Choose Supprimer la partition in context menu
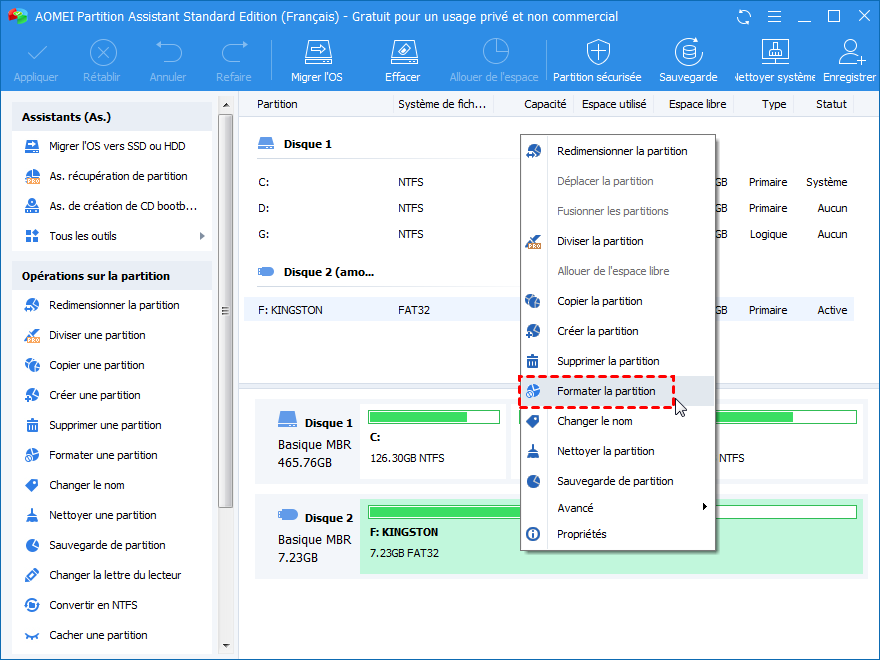This screenshot has height=660, width=880. coord(618,361)
